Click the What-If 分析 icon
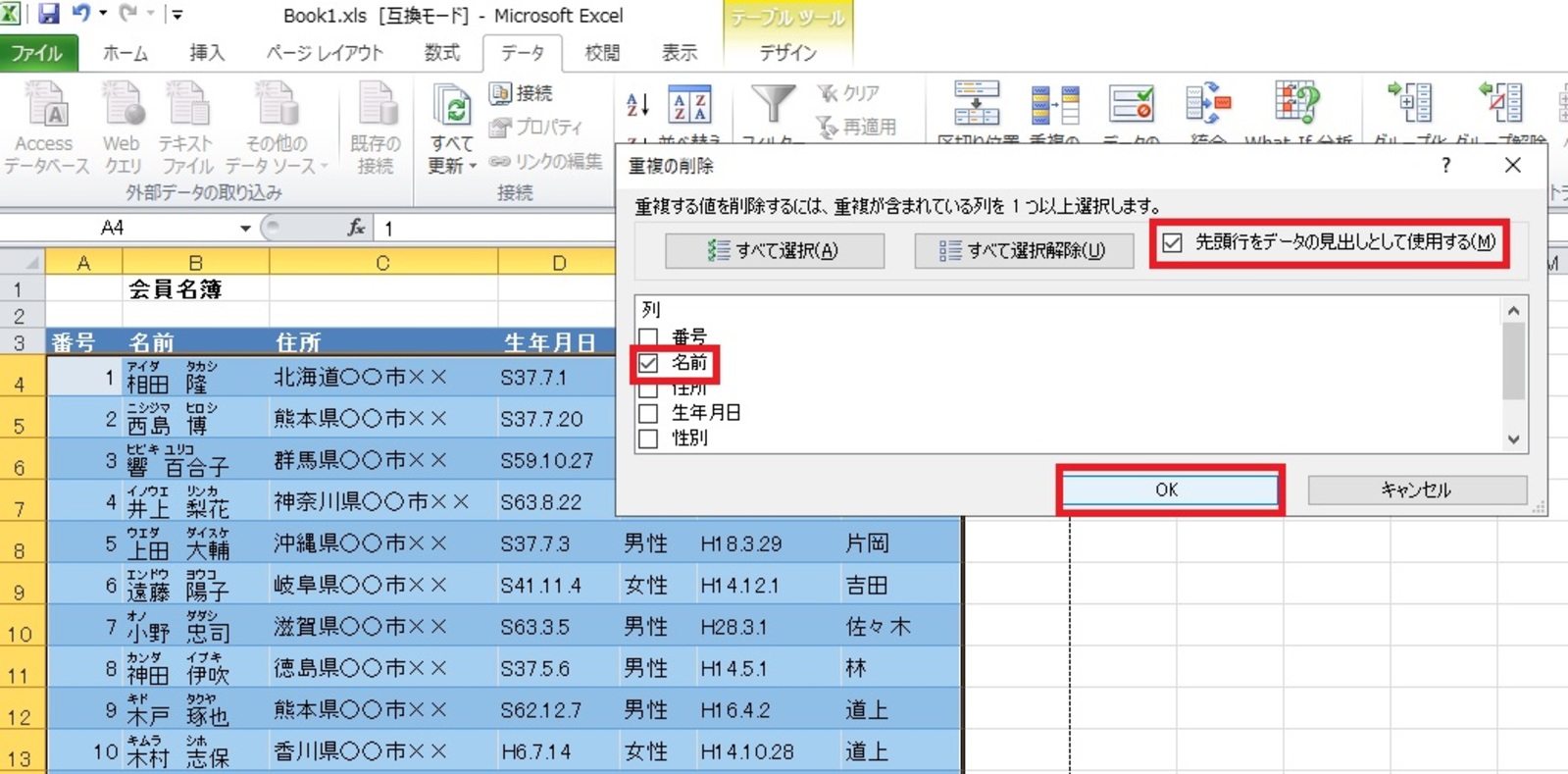Image resolution: width=1568 pixels, height=774 pixels. click(x=1297, y=102)
